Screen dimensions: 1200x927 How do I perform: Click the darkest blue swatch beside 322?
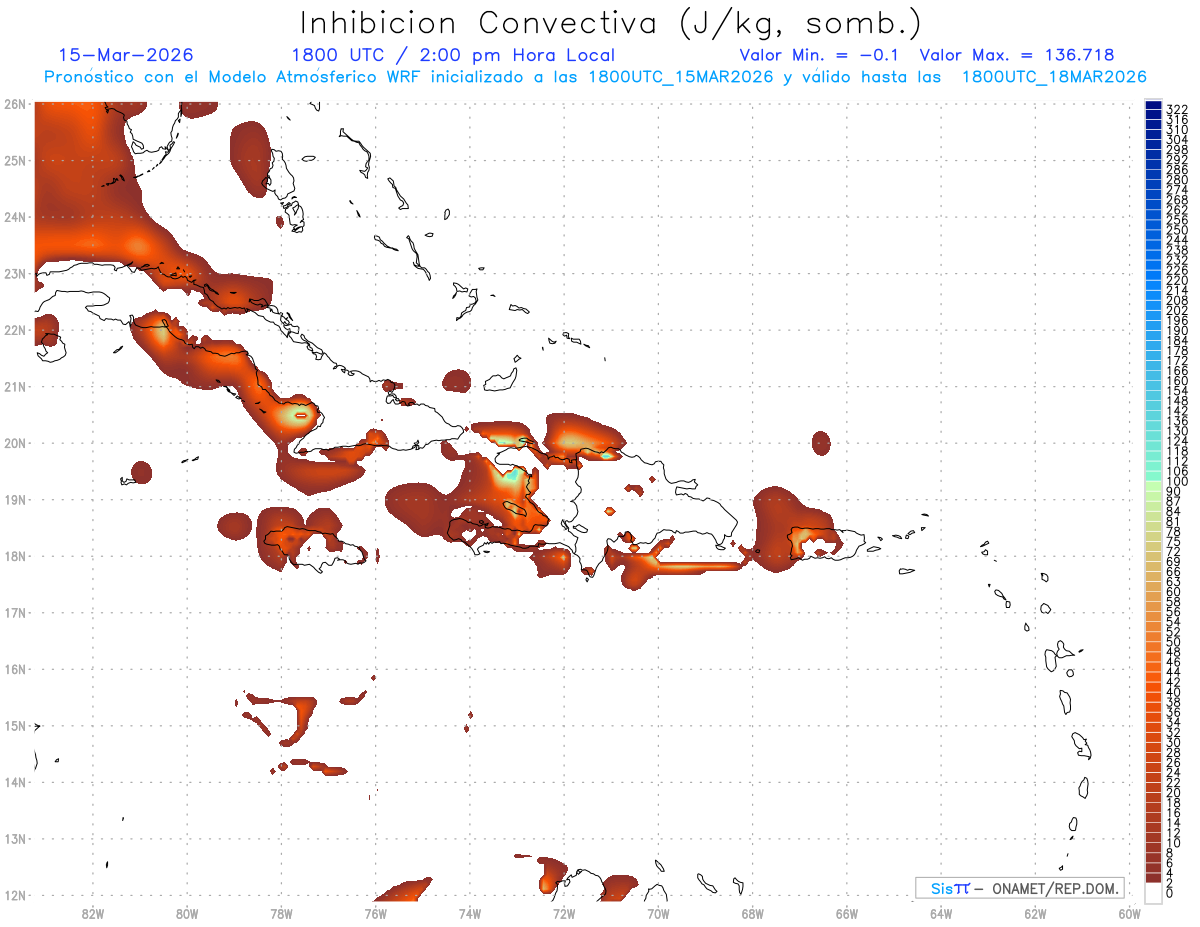click(1153, 105)
